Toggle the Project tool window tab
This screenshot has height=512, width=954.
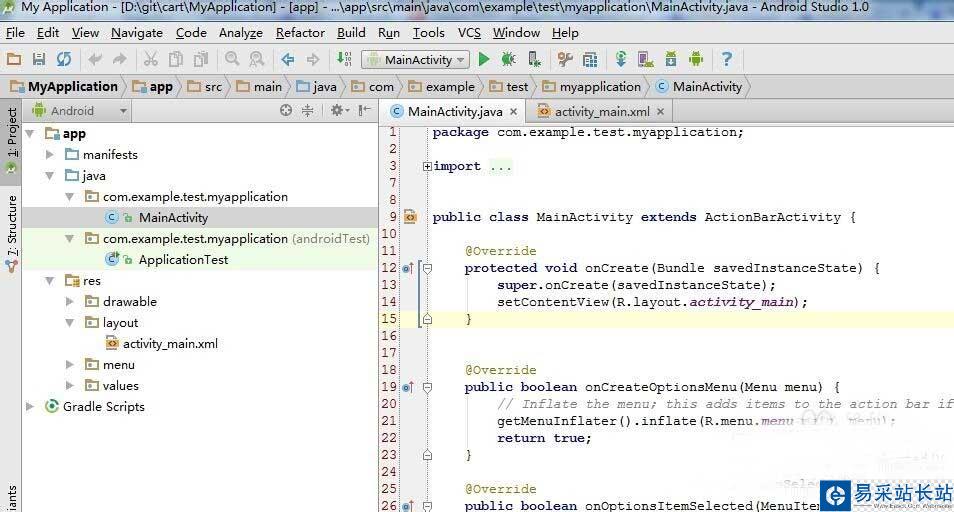pyautogui.click(x=12, y=142)
